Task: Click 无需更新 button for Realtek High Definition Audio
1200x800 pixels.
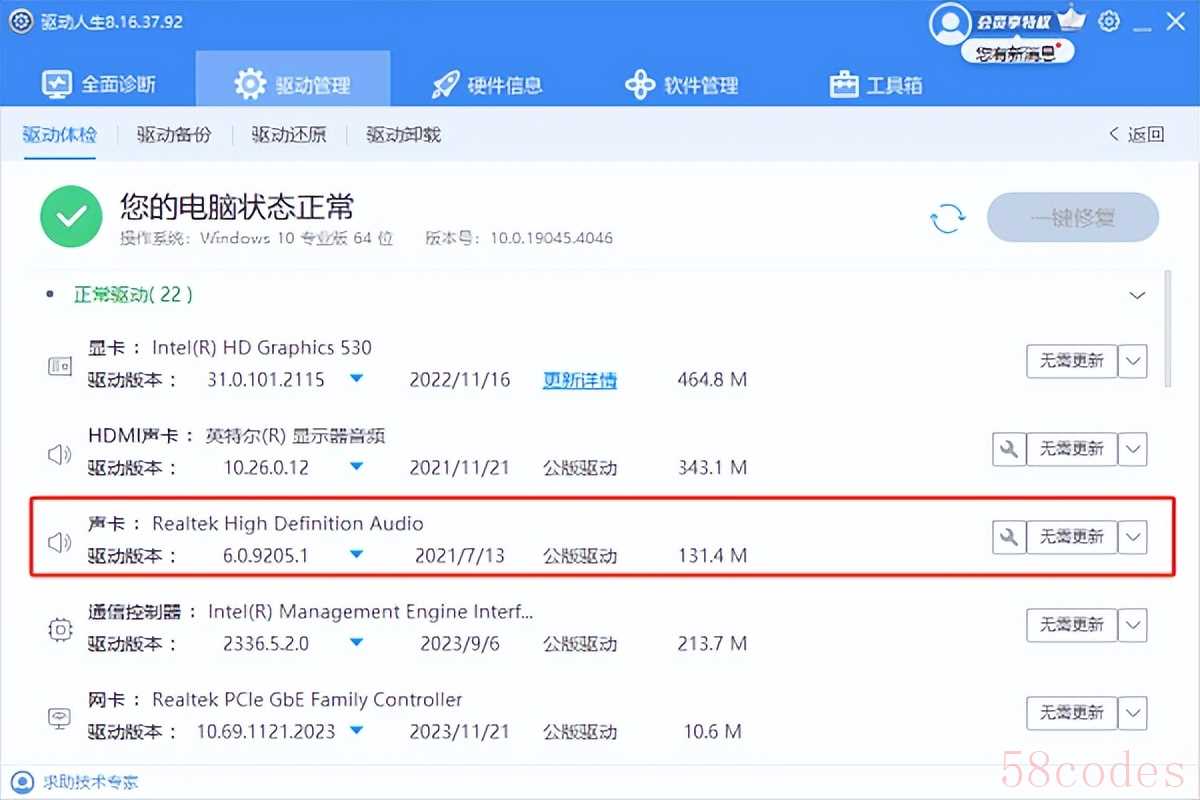Action: coord(1072,537)
